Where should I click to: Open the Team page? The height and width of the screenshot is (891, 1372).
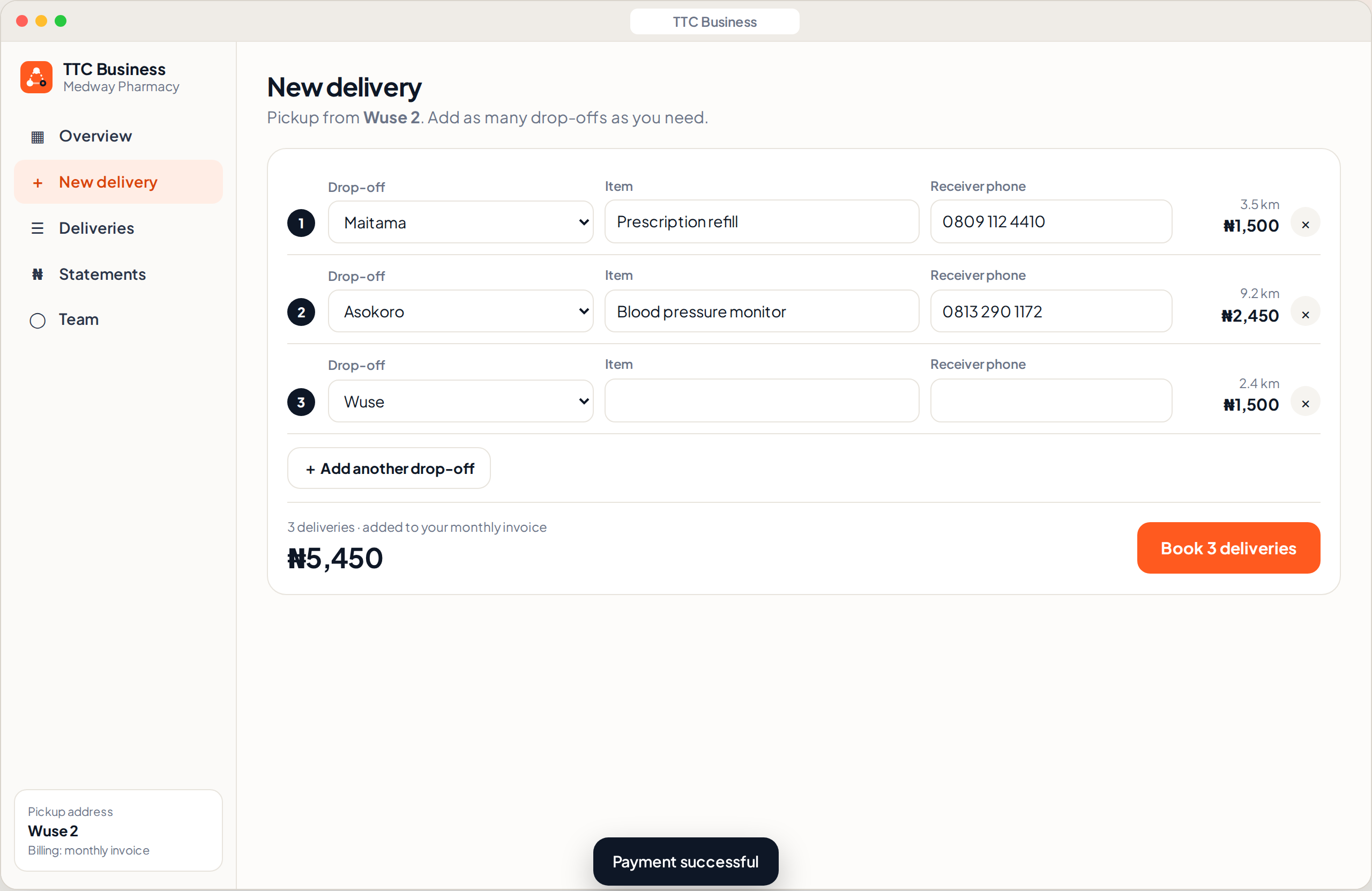click(x=118, y=320)
